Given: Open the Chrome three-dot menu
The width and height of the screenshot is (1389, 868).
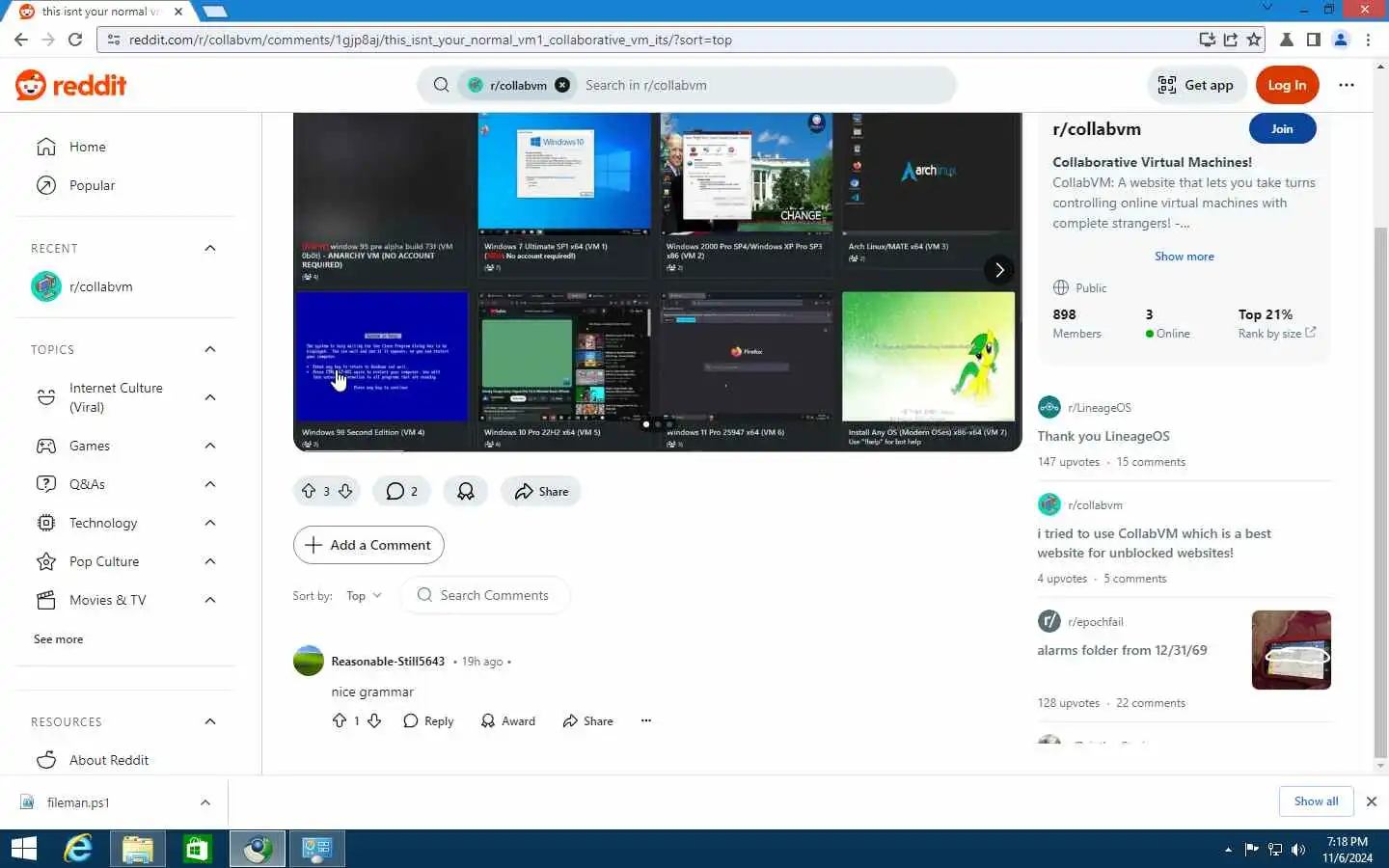Looking at the screenshot, I should [1368, 40].
